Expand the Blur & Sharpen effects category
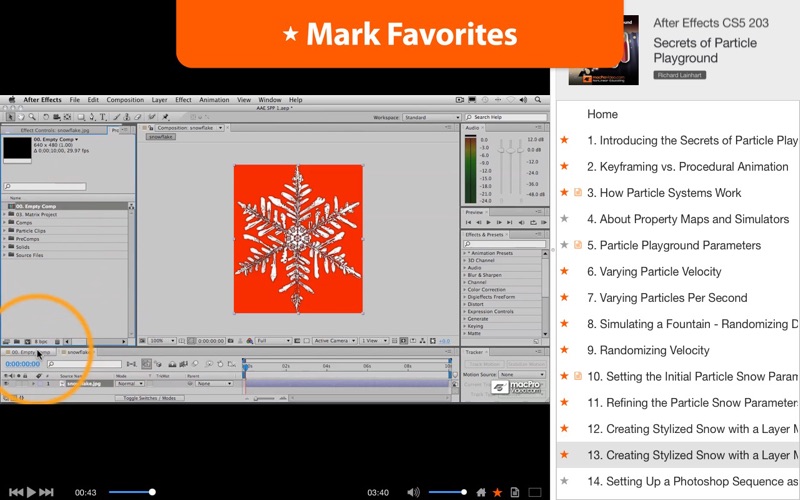Screen dimensions: 800x500 (x=465, y=275)
